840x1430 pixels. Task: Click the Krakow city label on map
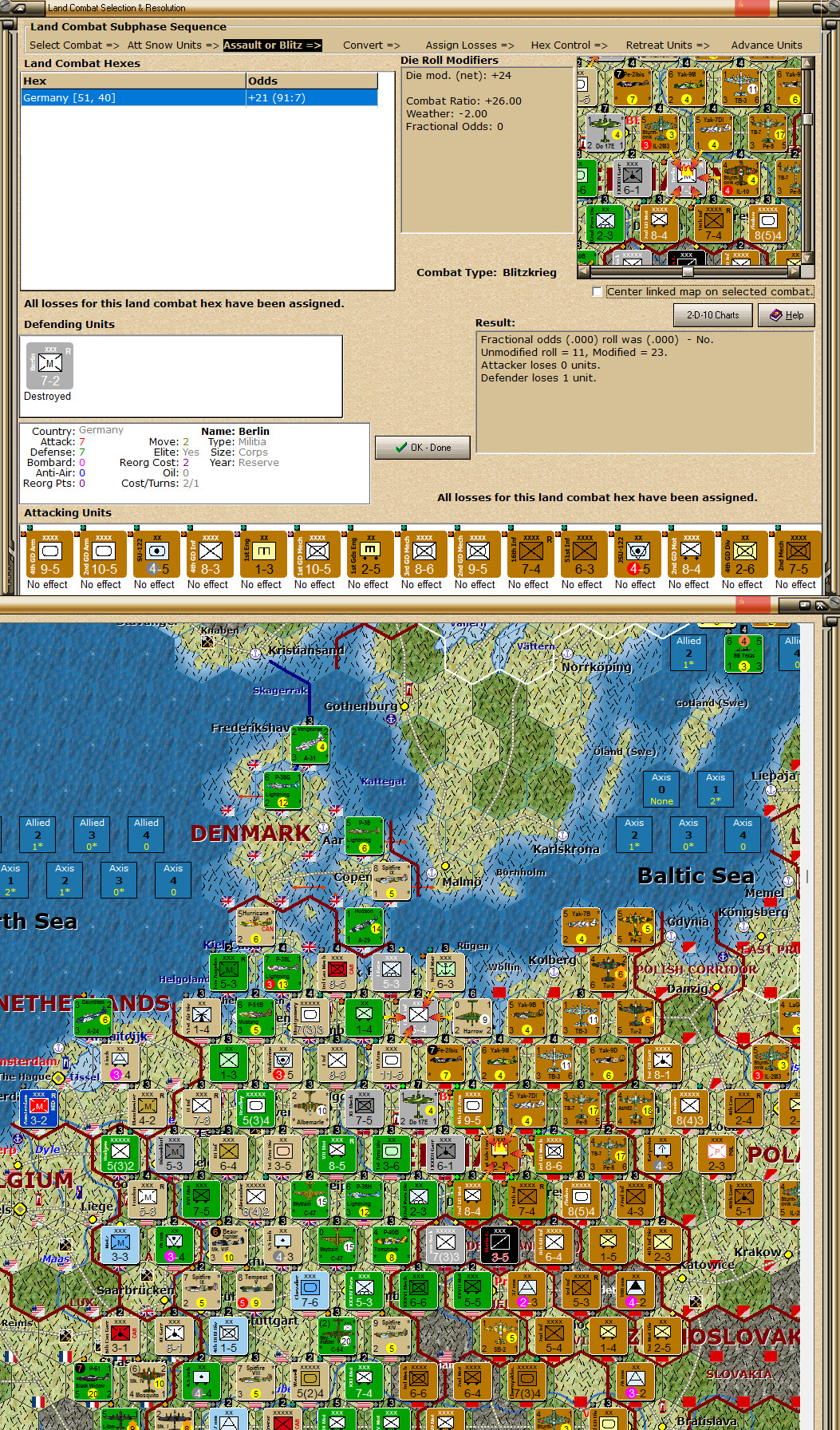tap(758, 1252)
